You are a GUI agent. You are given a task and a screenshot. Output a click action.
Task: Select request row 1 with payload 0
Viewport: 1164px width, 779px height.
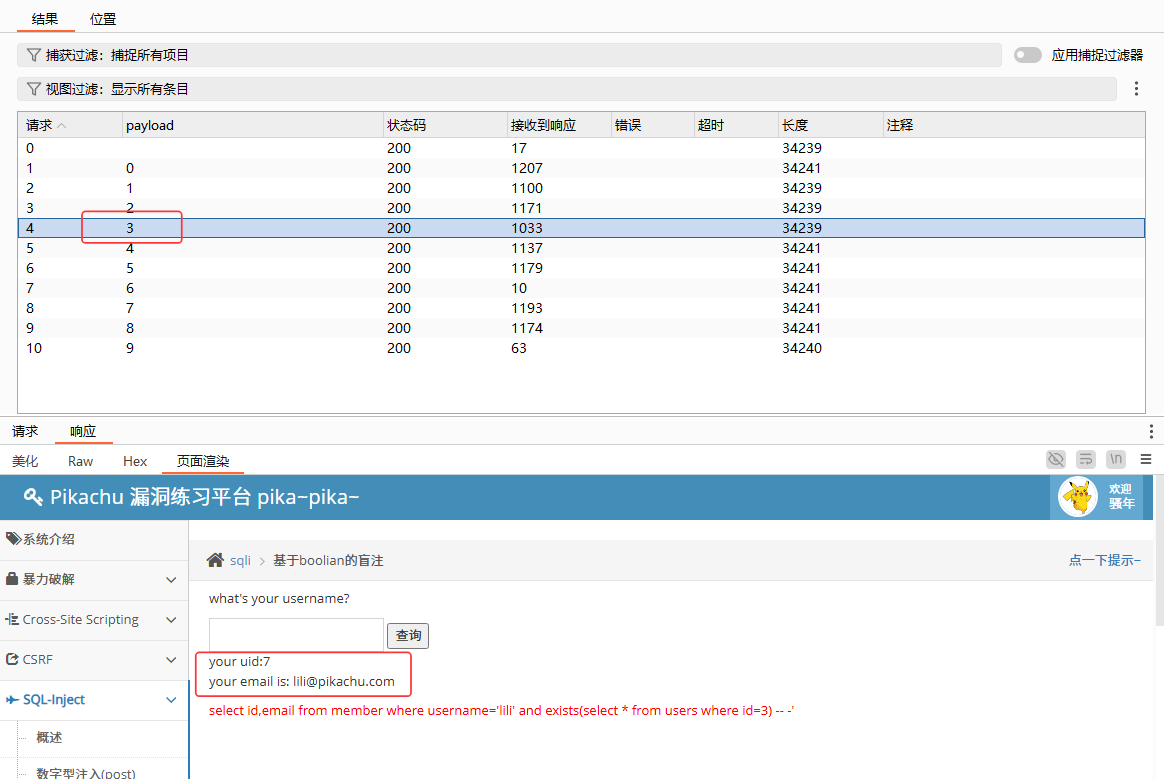(581, 168)
